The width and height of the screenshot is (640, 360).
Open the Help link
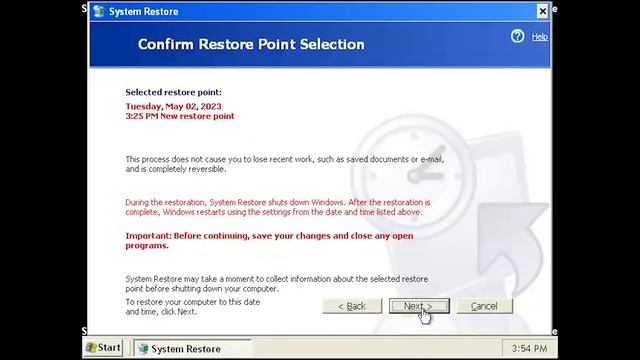[x=539, y=37]
